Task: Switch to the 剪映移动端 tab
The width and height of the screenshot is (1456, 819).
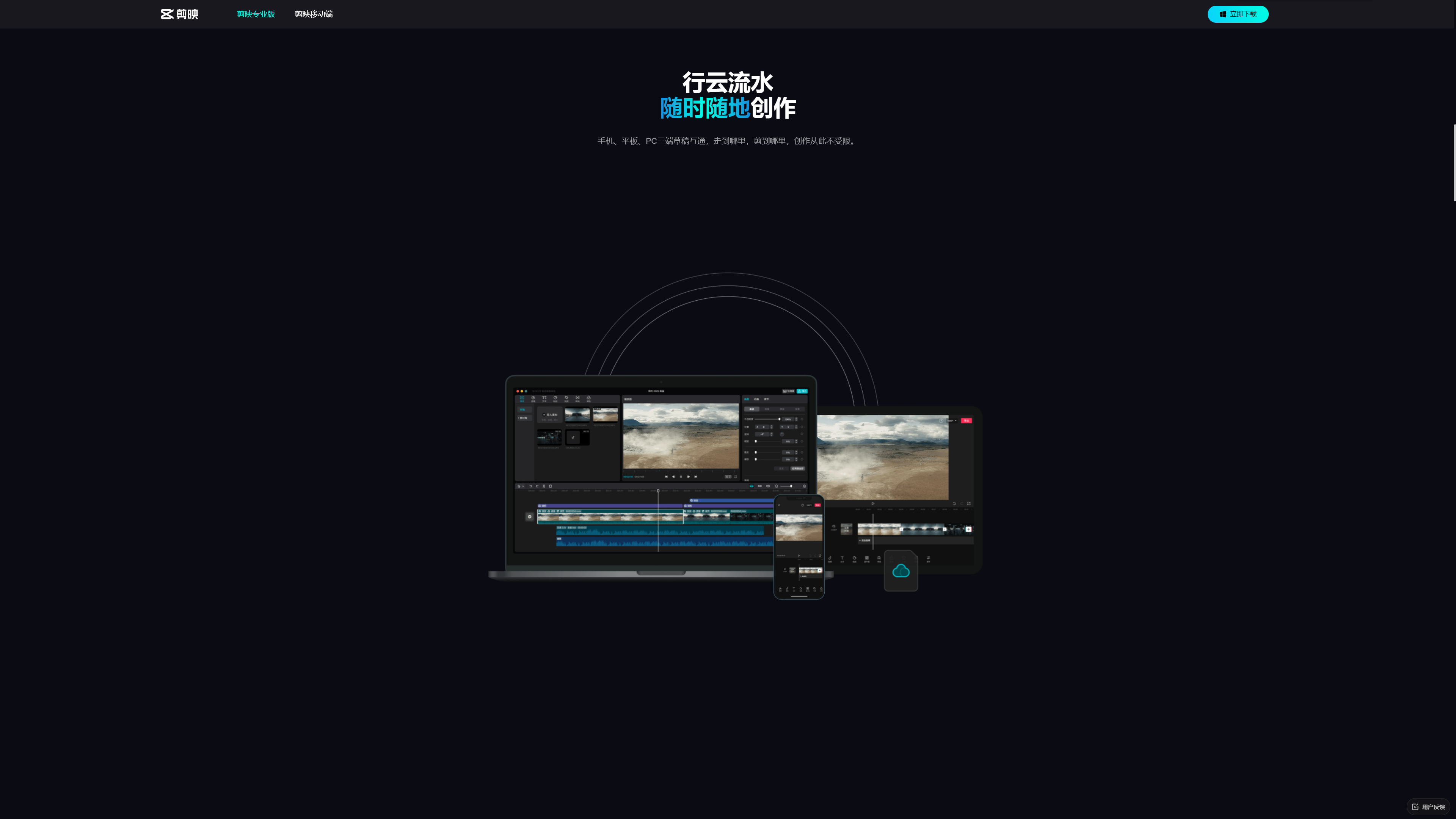Action: (314, 14)
